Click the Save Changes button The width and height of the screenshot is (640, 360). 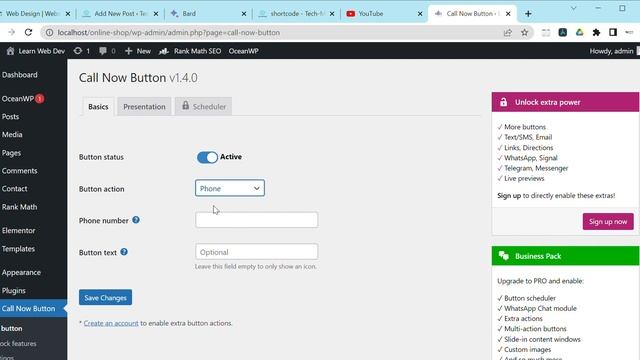click(x=105, y=298)
